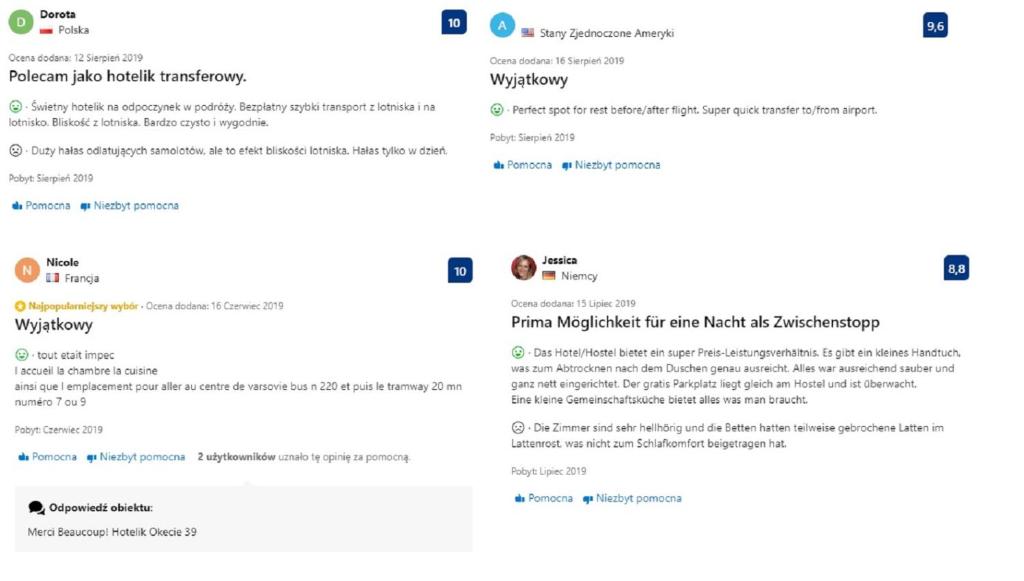This screenshot has height=581, width=1024.
Task: Mark Dorota's review as Niezbyt pomocna
Action: coord(129,206)
